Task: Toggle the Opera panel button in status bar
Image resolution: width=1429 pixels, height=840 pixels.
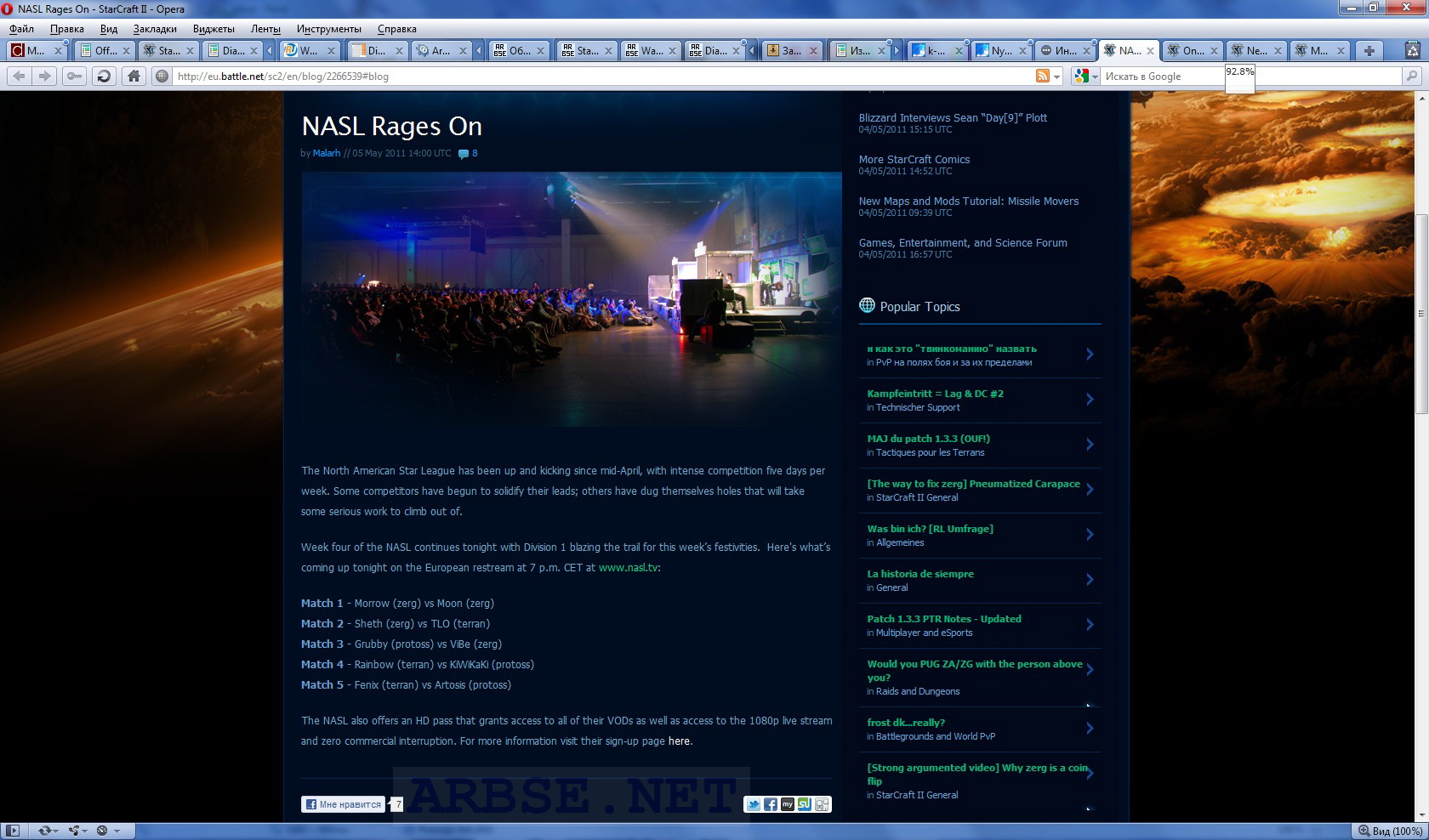Action: coord(13,831)
